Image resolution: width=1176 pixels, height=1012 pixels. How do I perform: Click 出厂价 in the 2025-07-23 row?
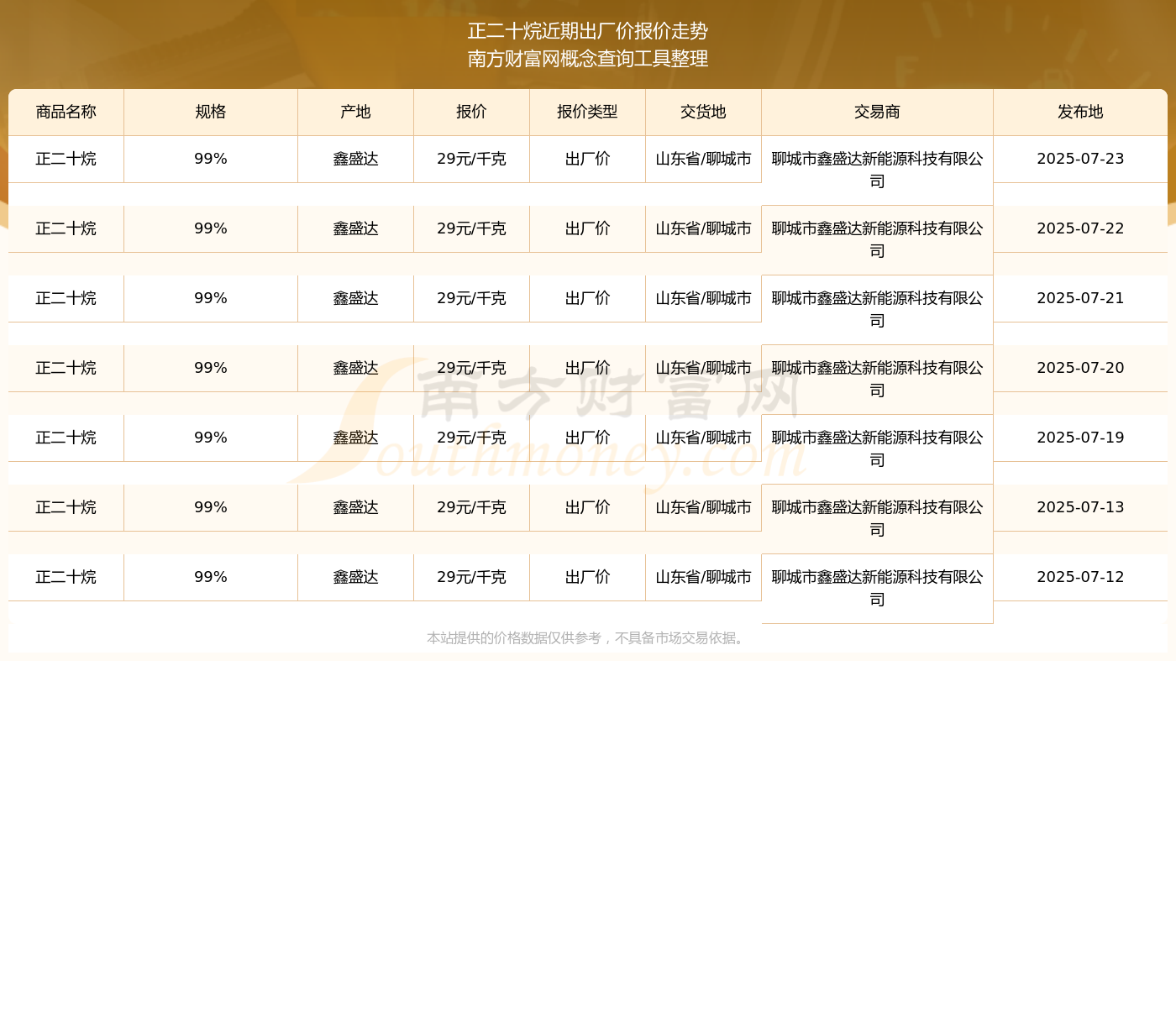588,159
